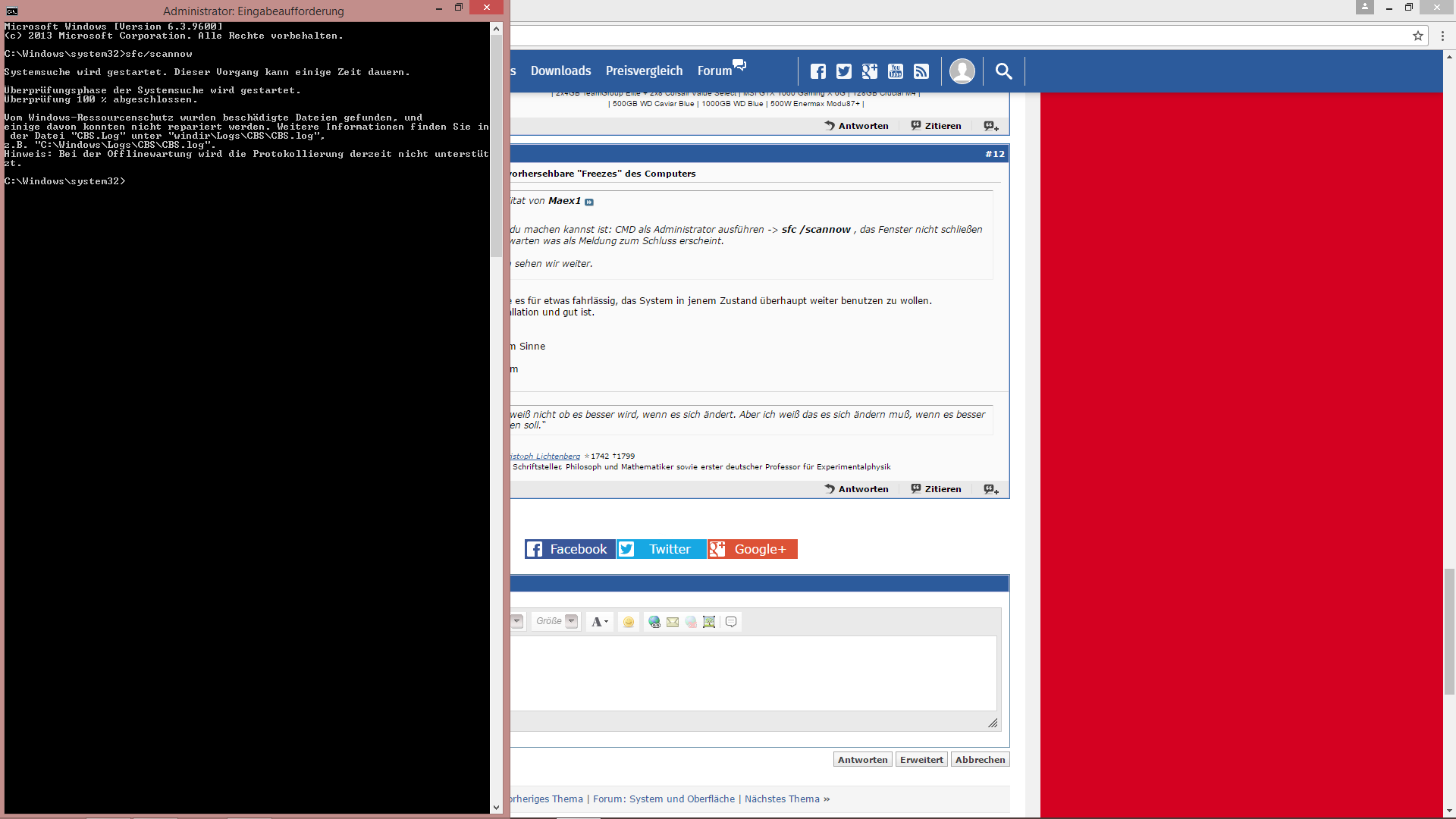Open the site search magnifier

point(1003,71)
